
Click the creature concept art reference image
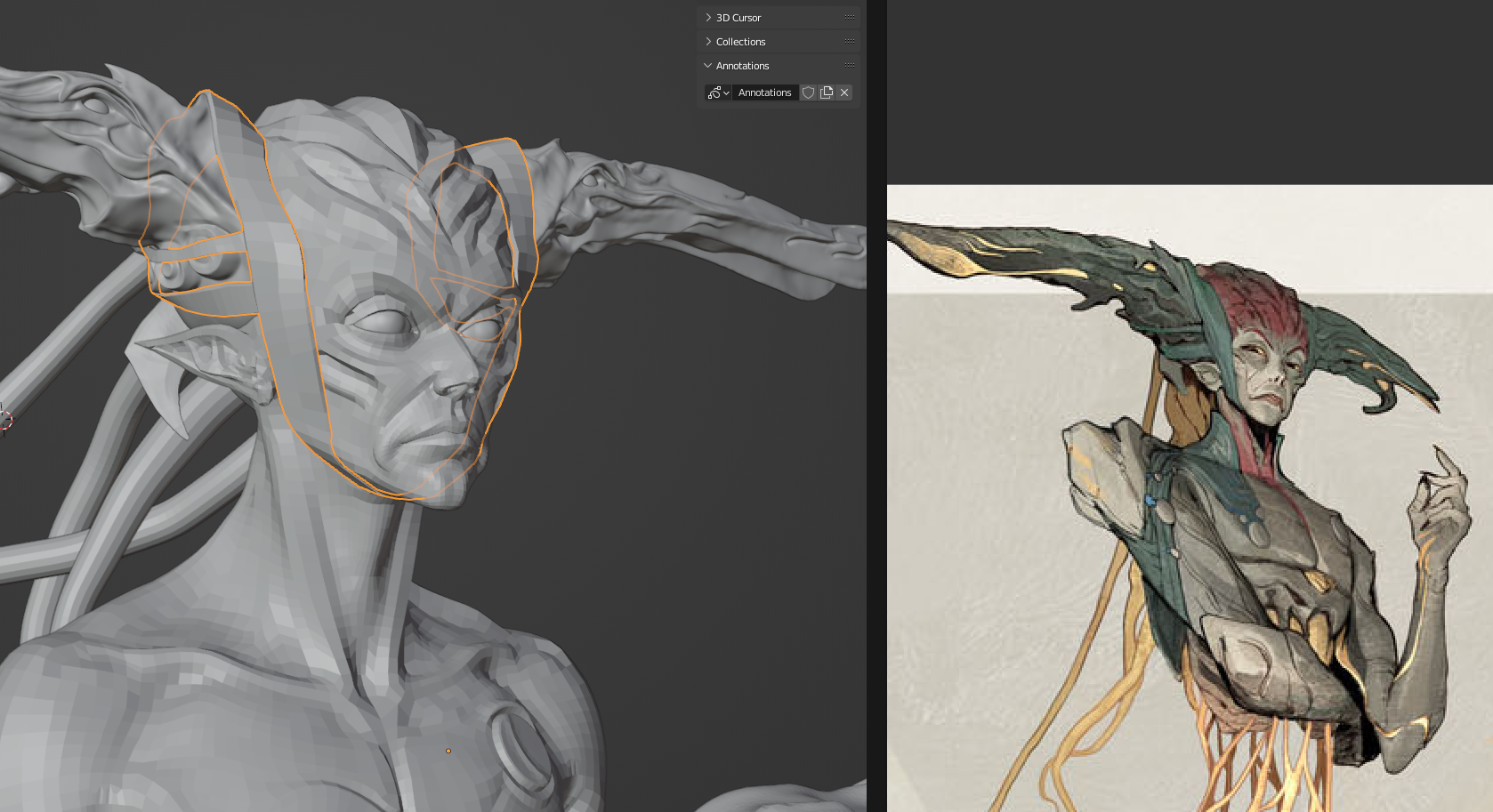coord(1190,498)
